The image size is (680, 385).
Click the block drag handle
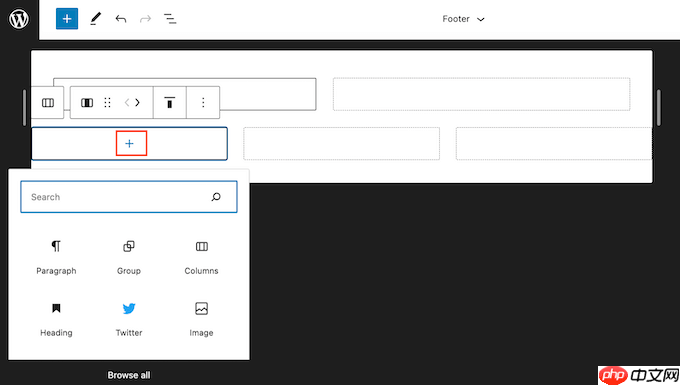click(108, 103)
